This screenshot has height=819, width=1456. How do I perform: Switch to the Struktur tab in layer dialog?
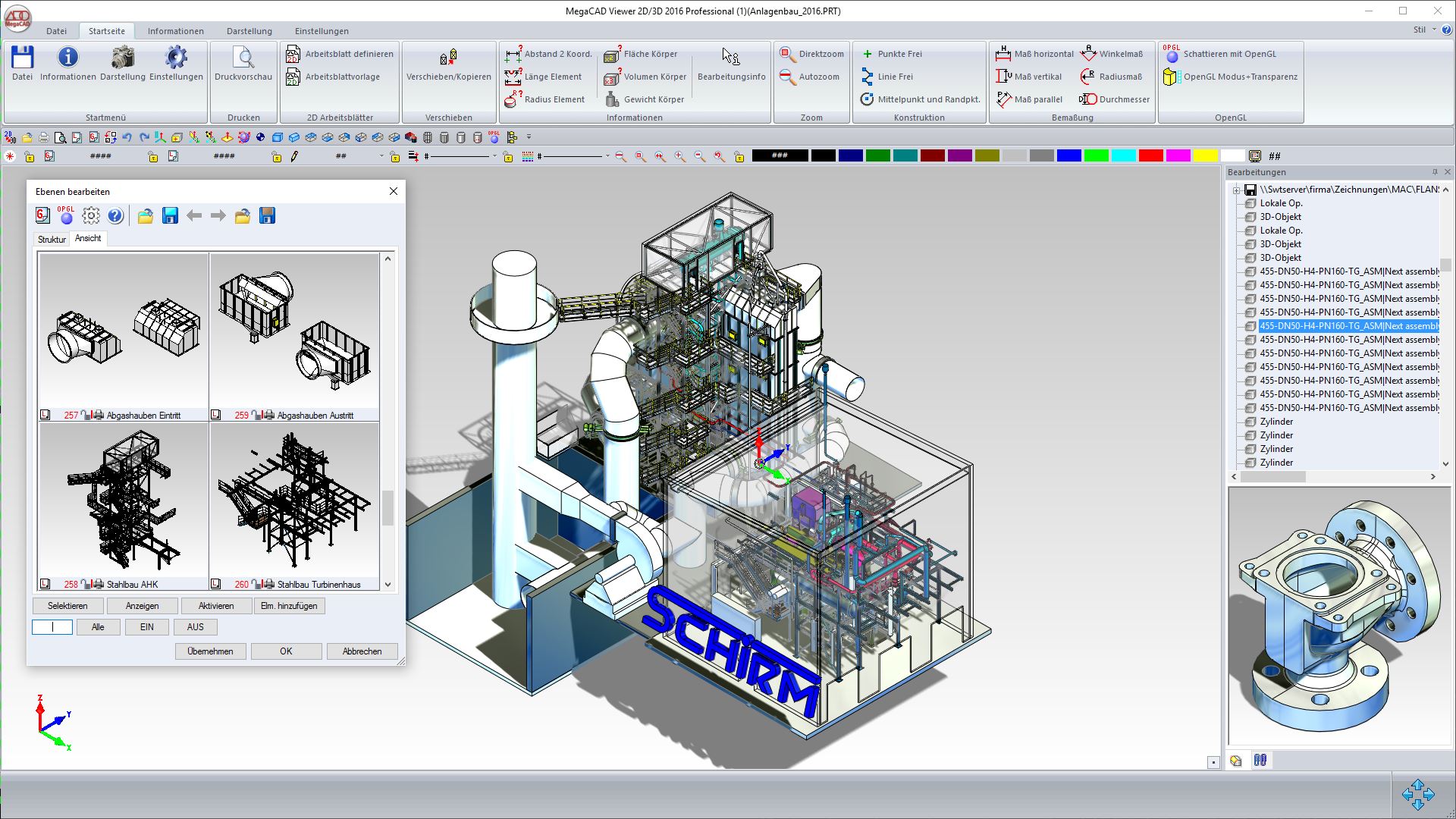(52, 239)
